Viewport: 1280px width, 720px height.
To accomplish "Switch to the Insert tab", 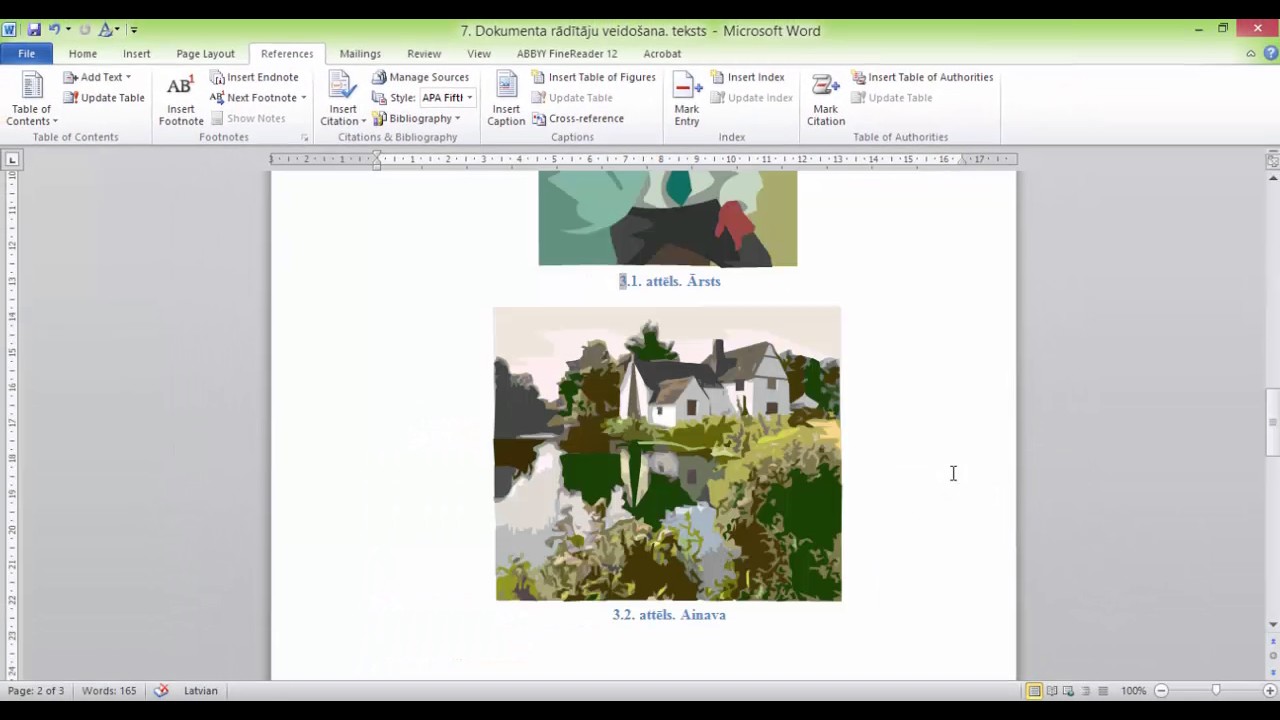I will click(x=137, y=54).
